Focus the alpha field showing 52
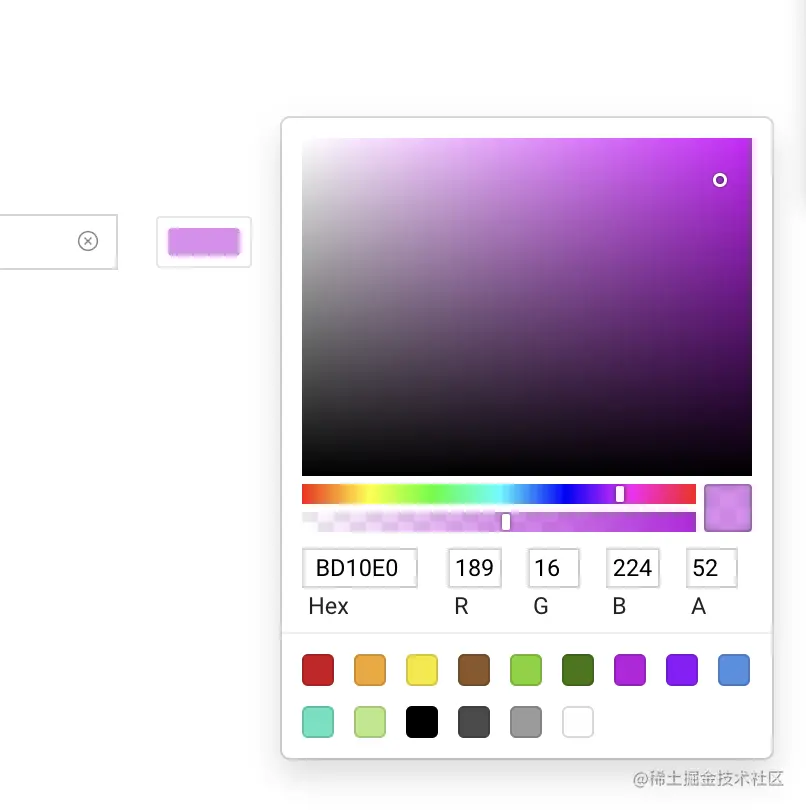The height and width of the screenshot is (810, 806). 711,568
